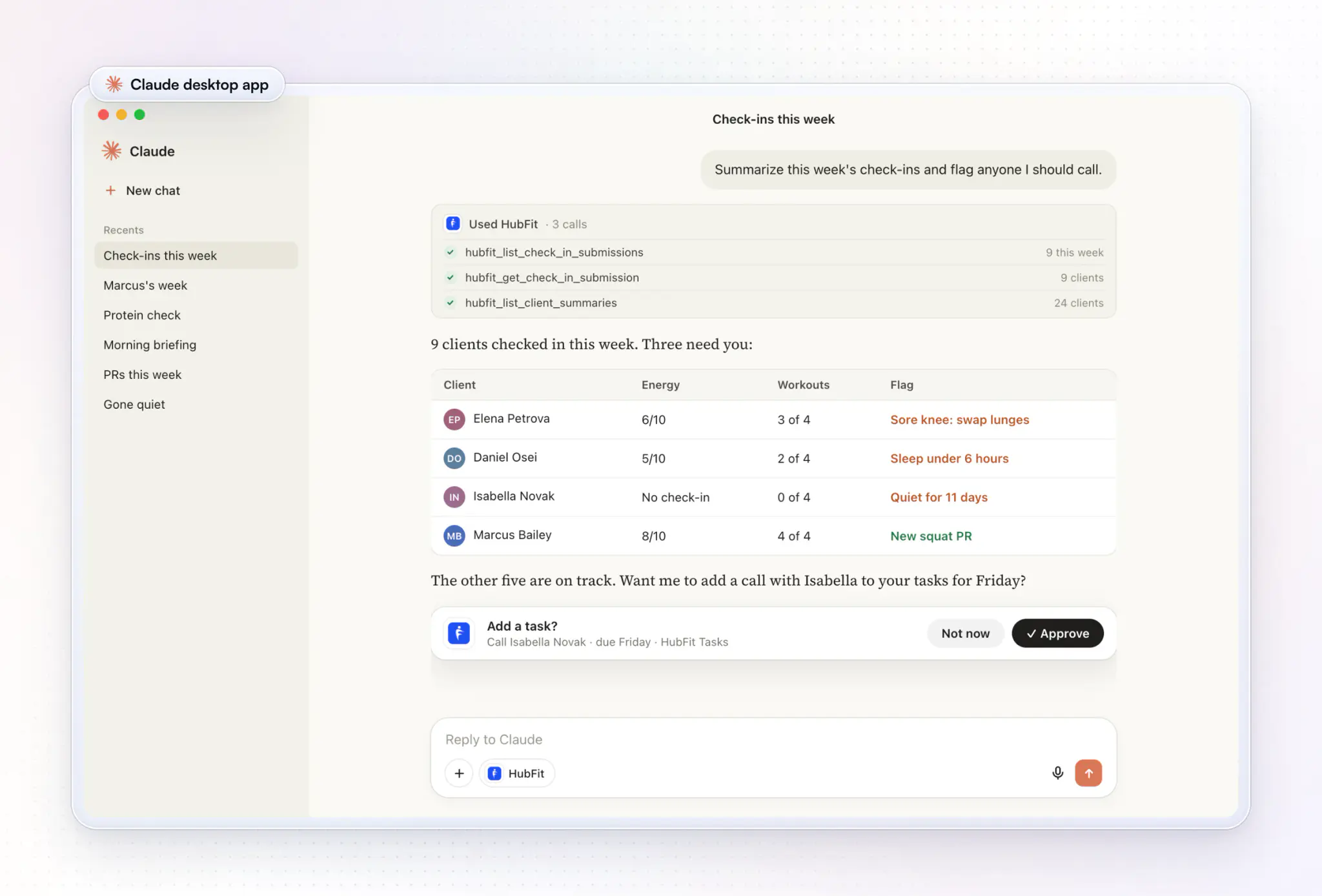Collapse the Used HubFit calls panel
1322x896 pixels.
773,223
